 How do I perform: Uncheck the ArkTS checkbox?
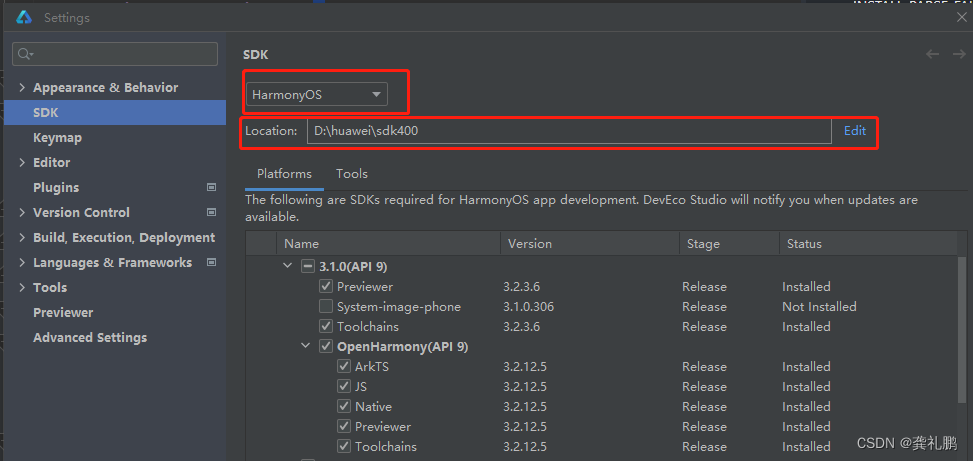tap(344, 367)
